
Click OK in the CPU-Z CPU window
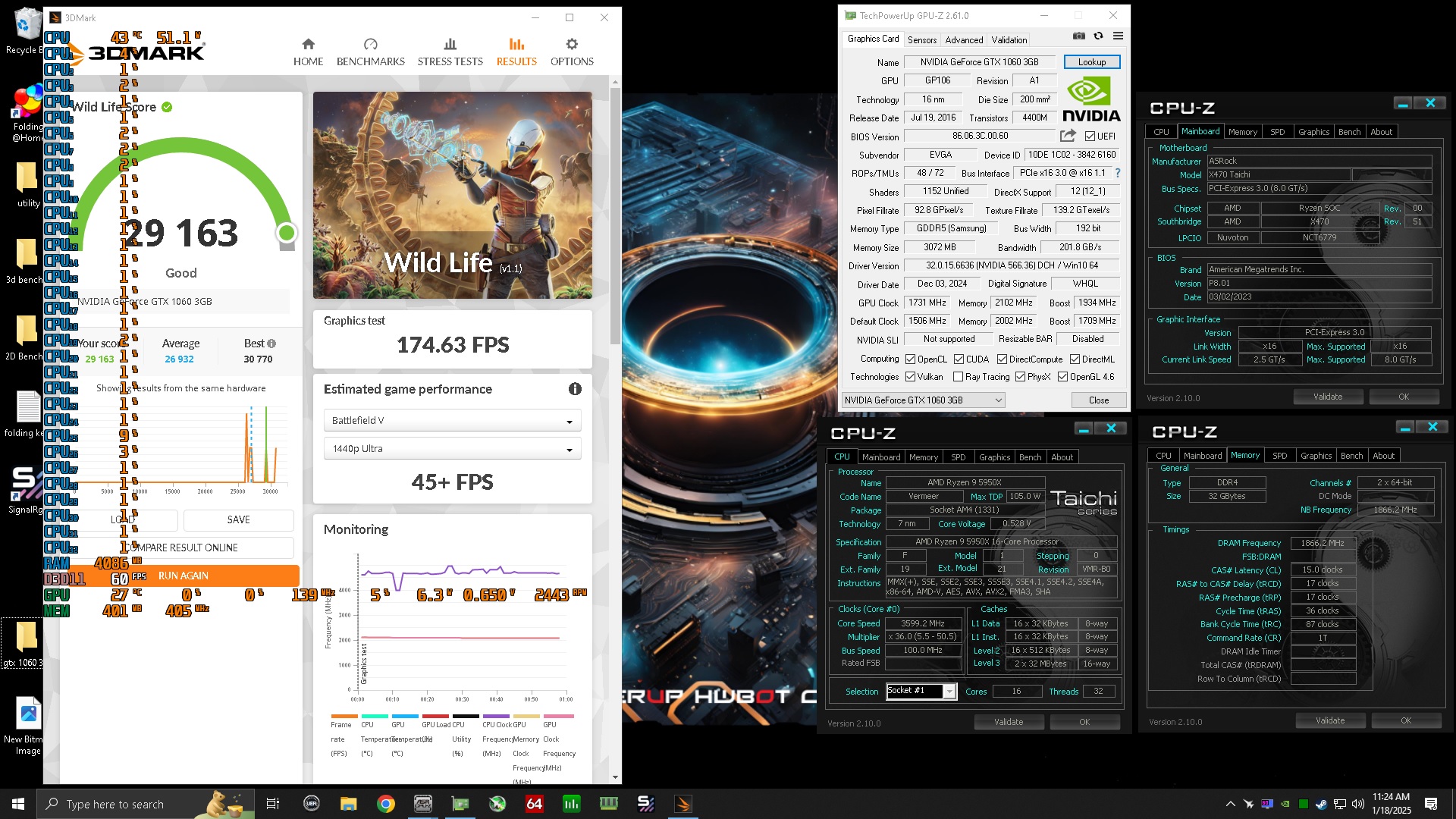pyautogui.click(x=1084, y=722)
